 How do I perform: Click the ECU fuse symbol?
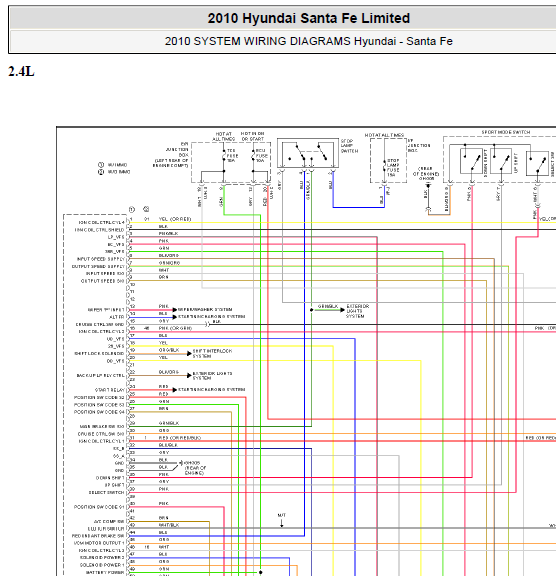[253, 156]
